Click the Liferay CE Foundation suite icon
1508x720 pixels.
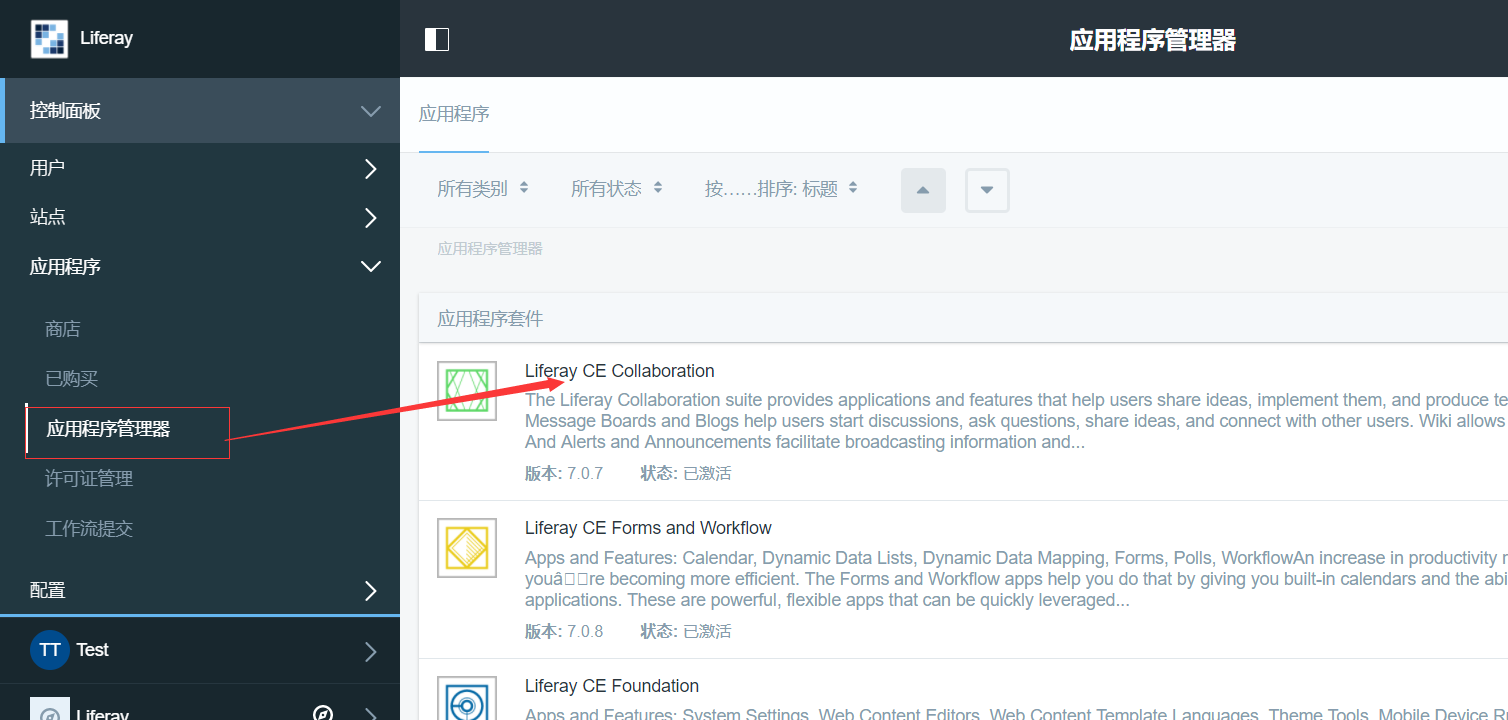pos(467,700)
